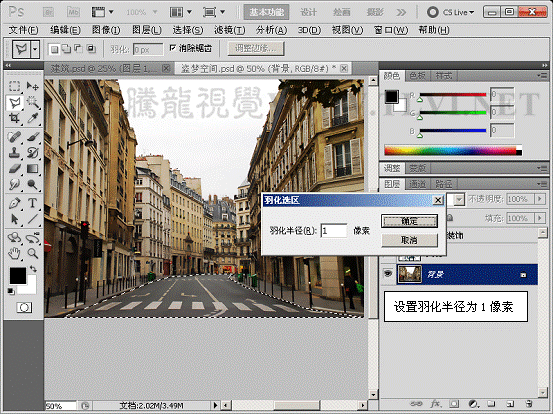Open the 滤镜(T) menu
The width and height of the screenshot is (553, 414).
230,30
